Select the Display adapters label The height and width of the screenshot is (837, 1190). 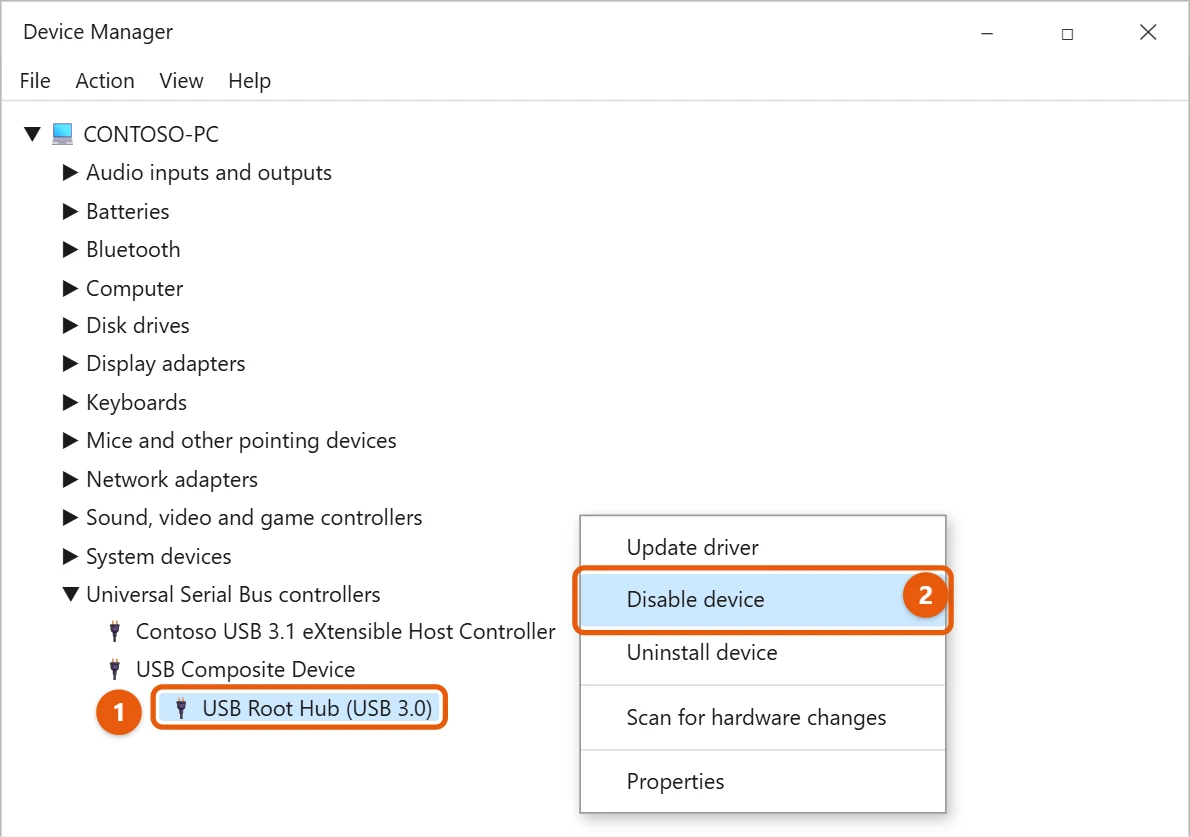coord(165,364)
